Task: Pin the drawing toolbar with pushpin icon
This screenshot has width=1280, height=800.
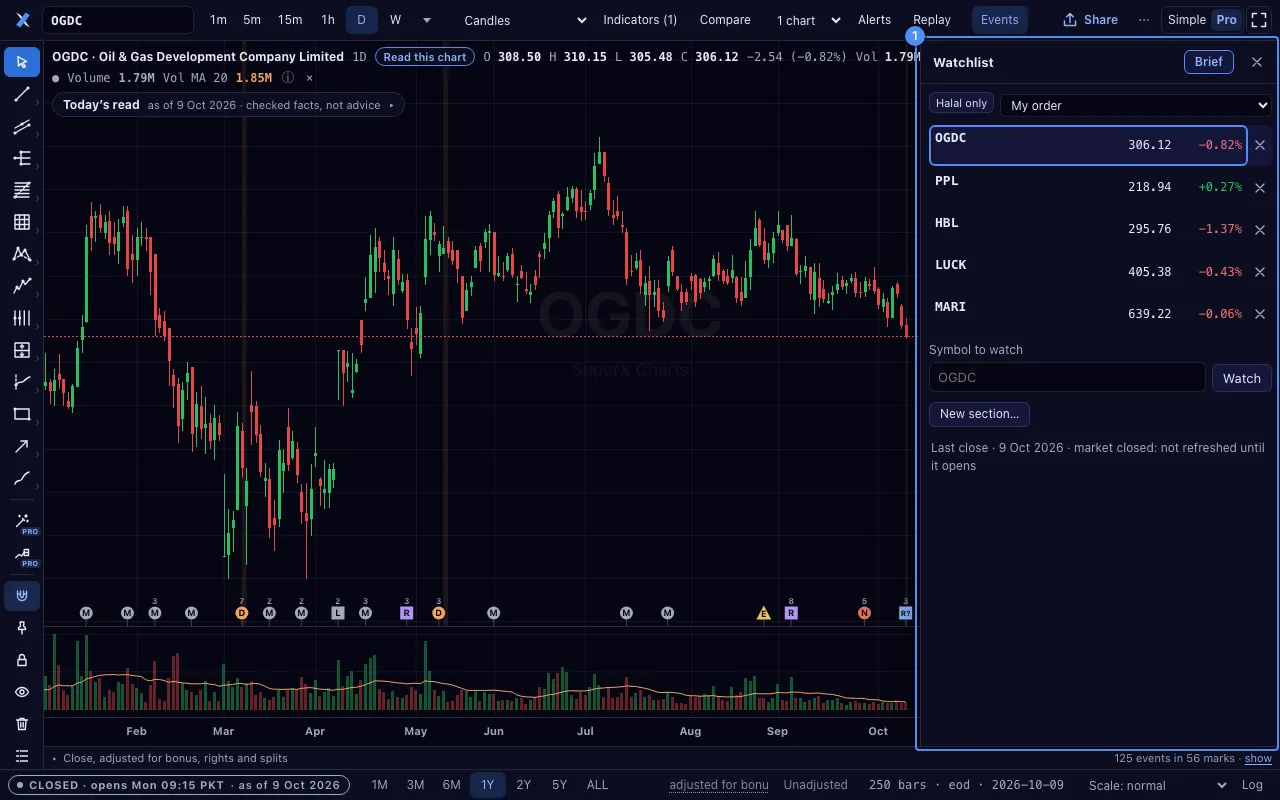Action: [x=22, y=628]
